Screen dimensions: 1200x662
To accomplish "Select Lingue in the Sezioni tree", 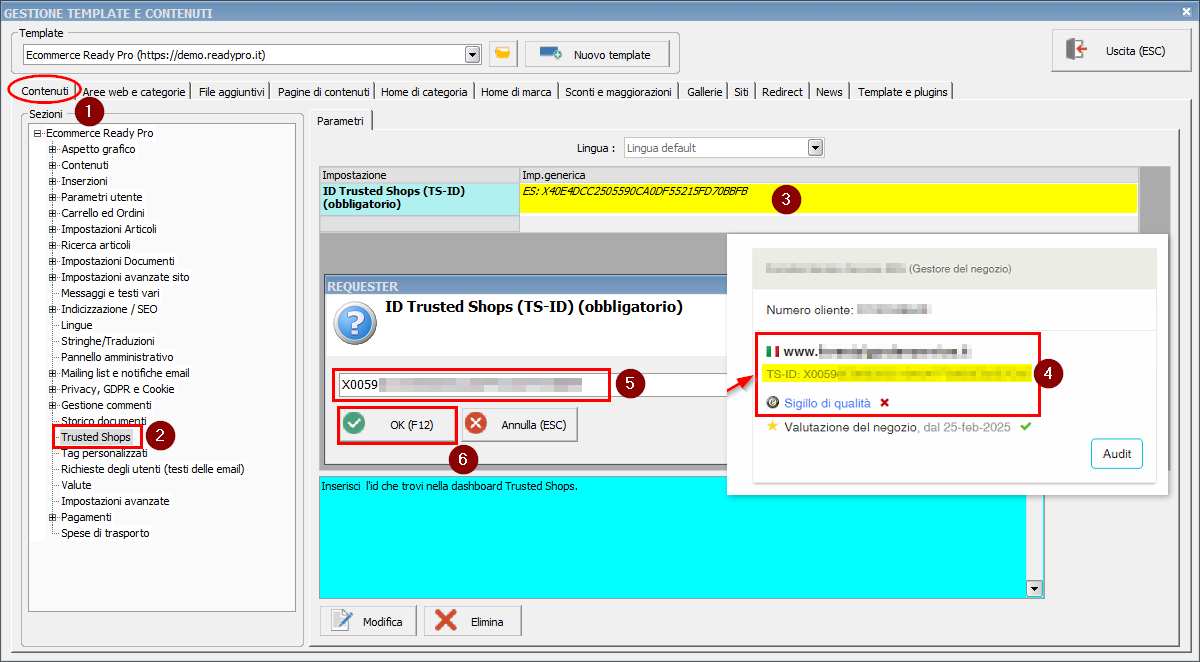I will pos(77,325).
